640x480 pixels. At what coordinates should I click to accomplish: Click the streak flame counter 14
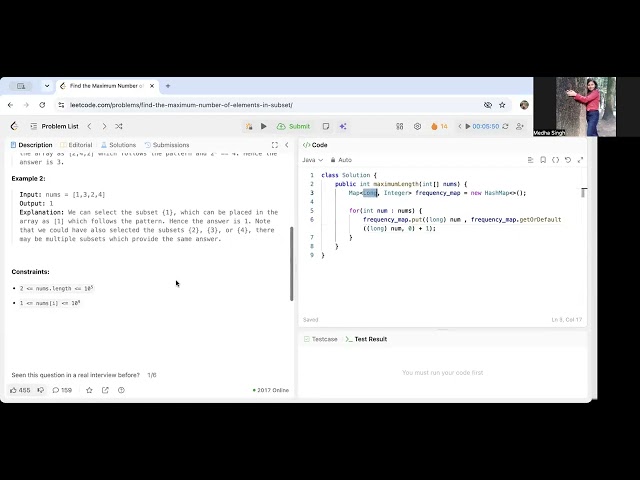coord(439,127)
